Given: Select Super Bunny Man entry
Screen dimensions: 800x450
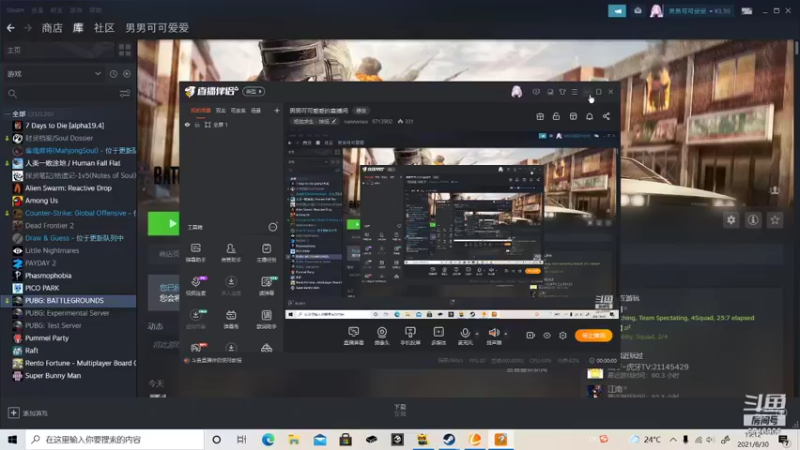Looking at the screenshot, I should click(x=53, y=376).
